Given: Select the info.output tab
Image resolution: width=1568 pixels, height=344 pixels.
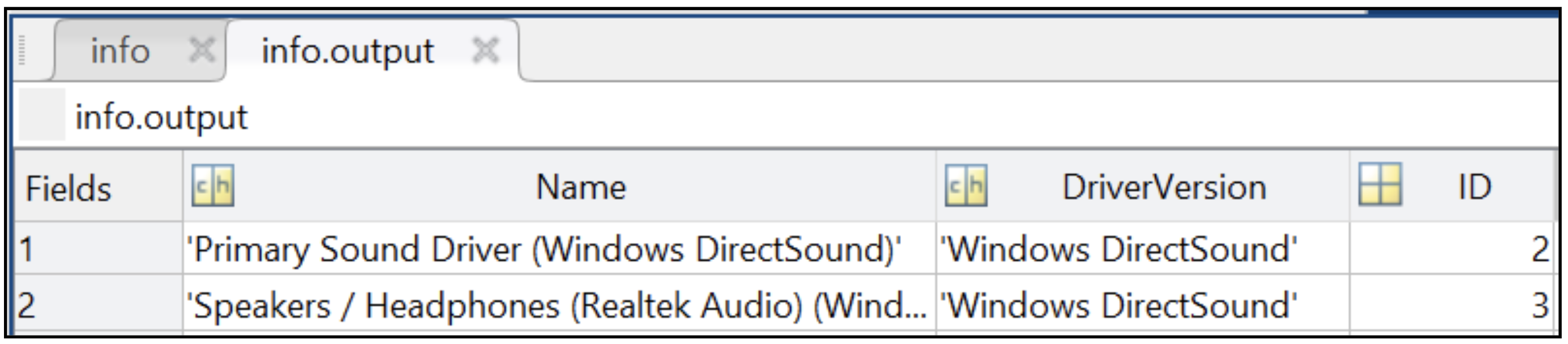Looking at the screenshot, I should coord(347,50).
